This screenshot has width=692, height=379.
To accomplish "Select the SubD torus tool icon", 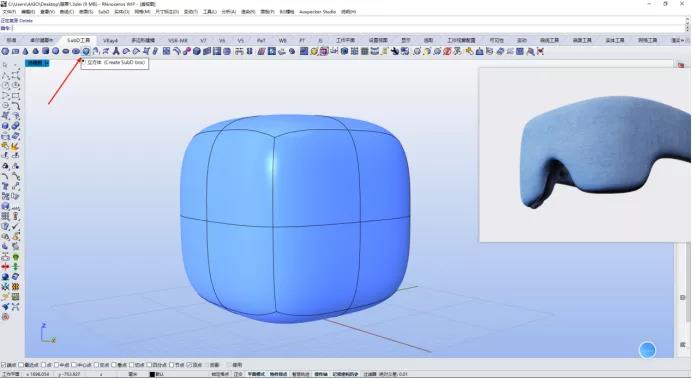I will coord(76,51).
